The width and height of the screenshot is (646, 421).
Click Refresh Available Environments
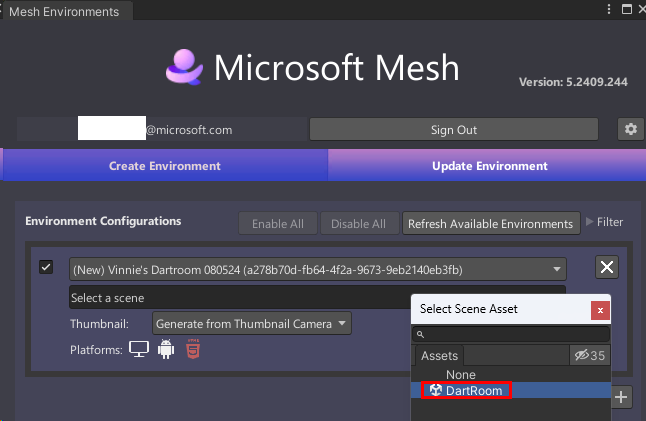(491, 224)
